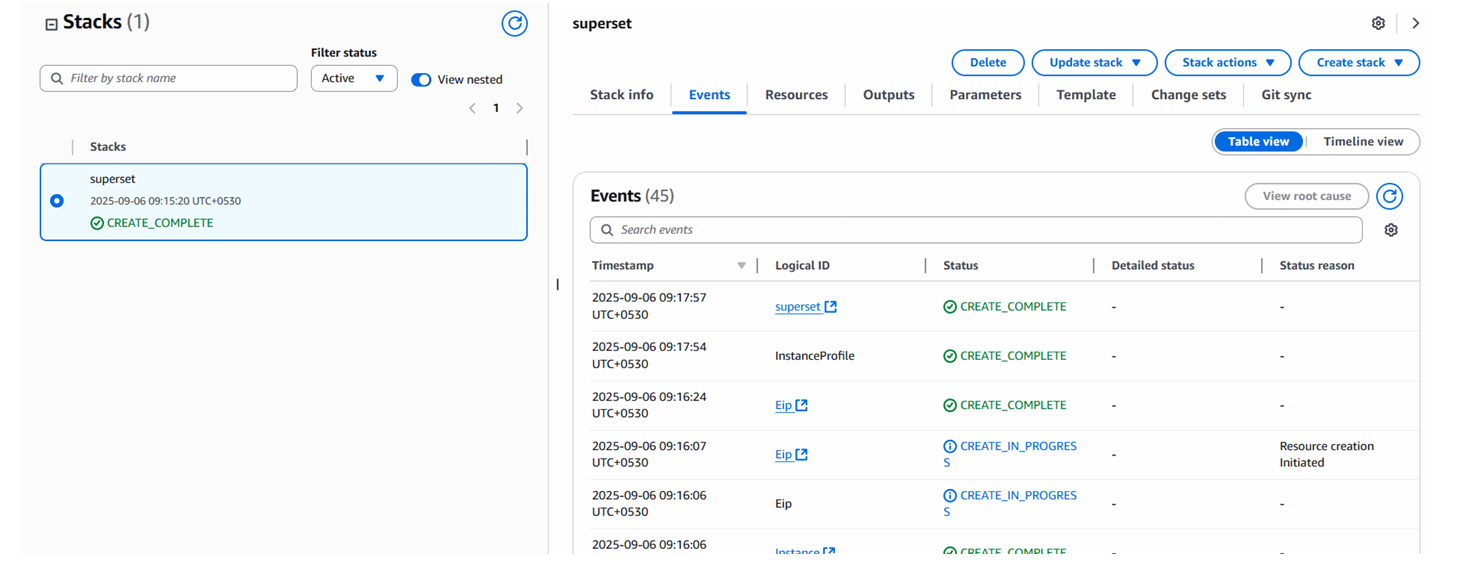The image size is (1478, 580).
Task: Toggle the View nested switch
Action: [x=421, y=79]
